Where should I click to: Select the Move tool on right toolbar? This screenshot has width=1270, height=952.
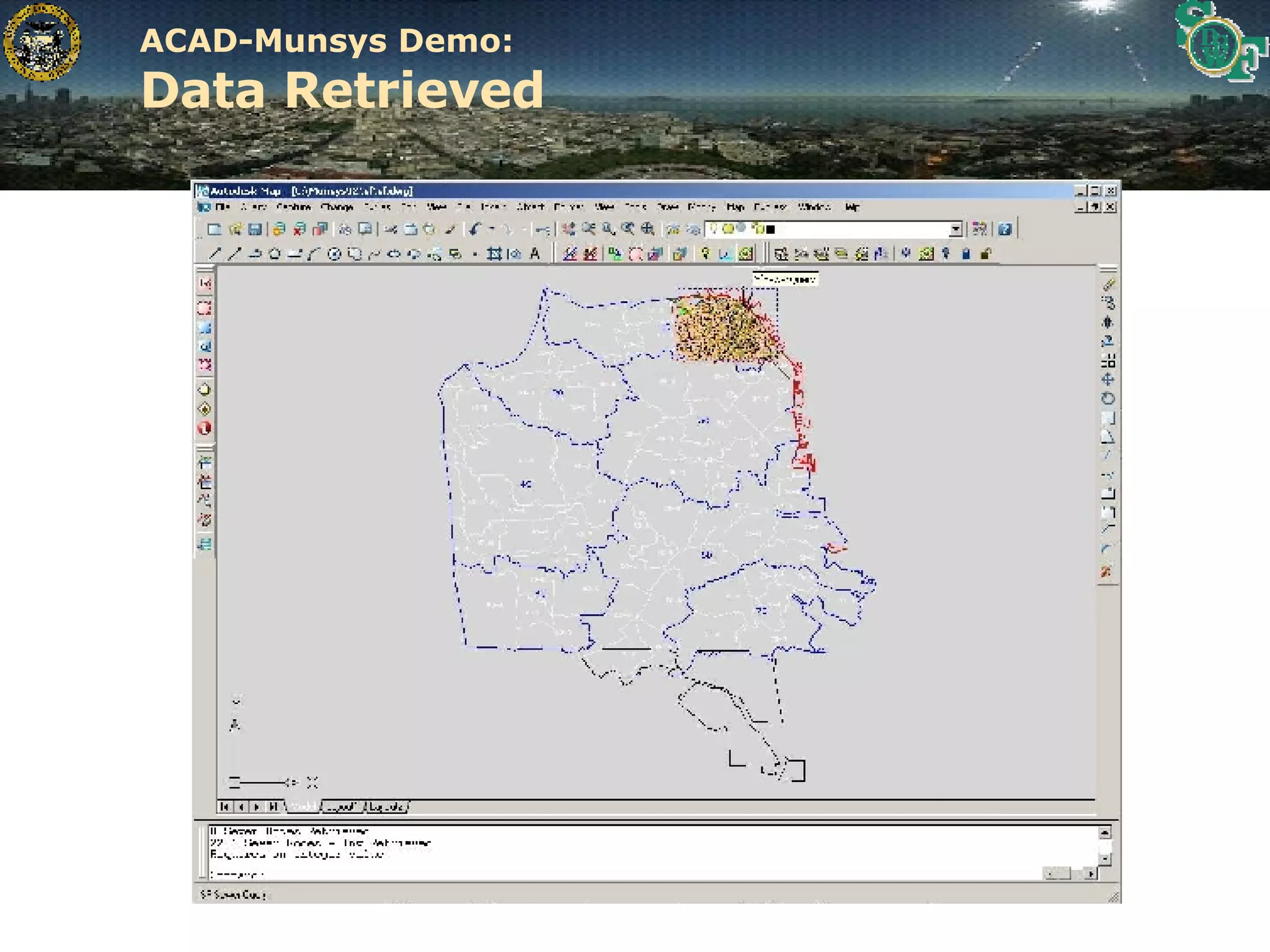pyautogui.click(x=1108, y=379)
